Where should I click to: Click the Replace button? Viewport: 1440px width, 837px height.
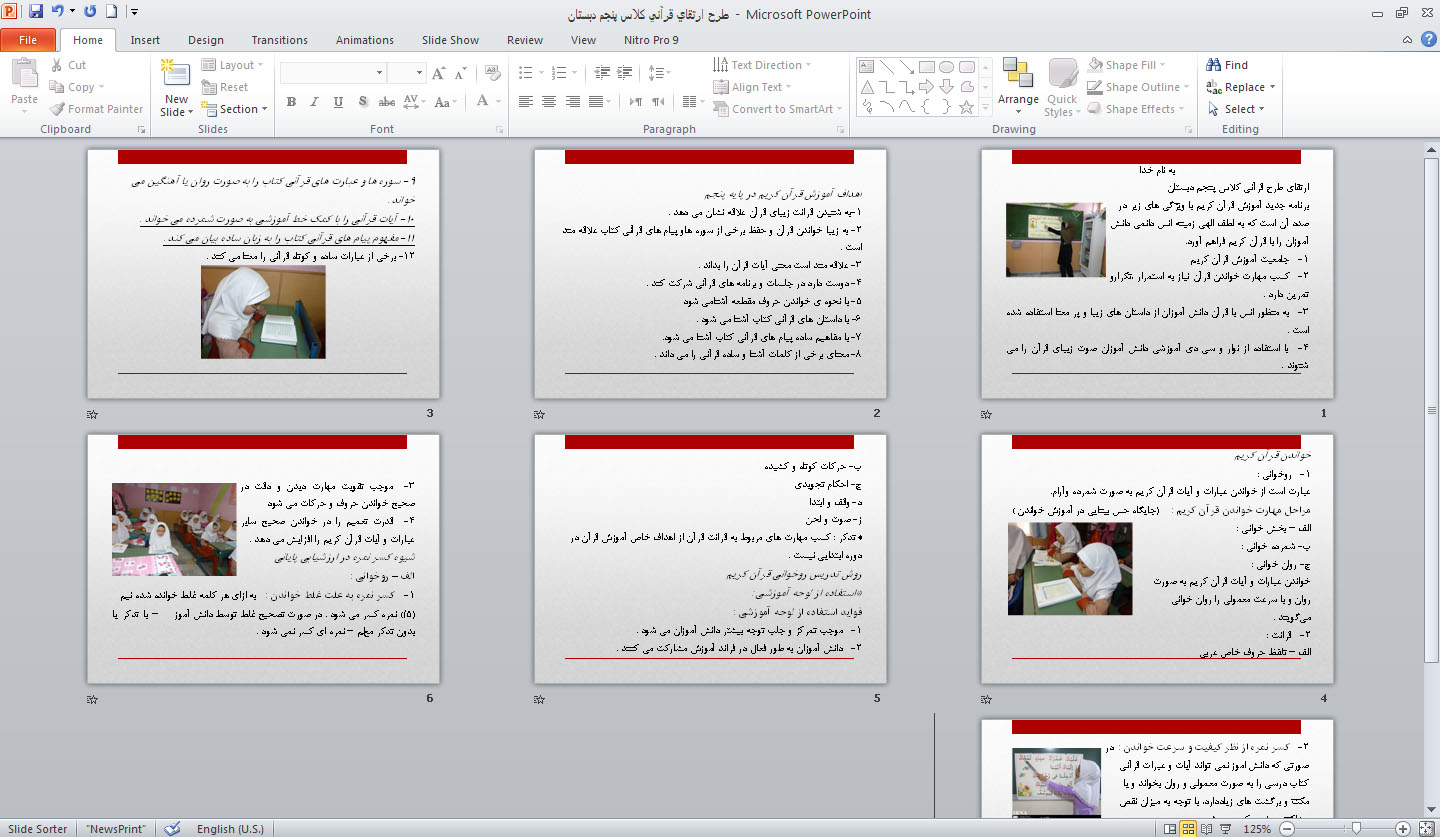[1241, 87]
